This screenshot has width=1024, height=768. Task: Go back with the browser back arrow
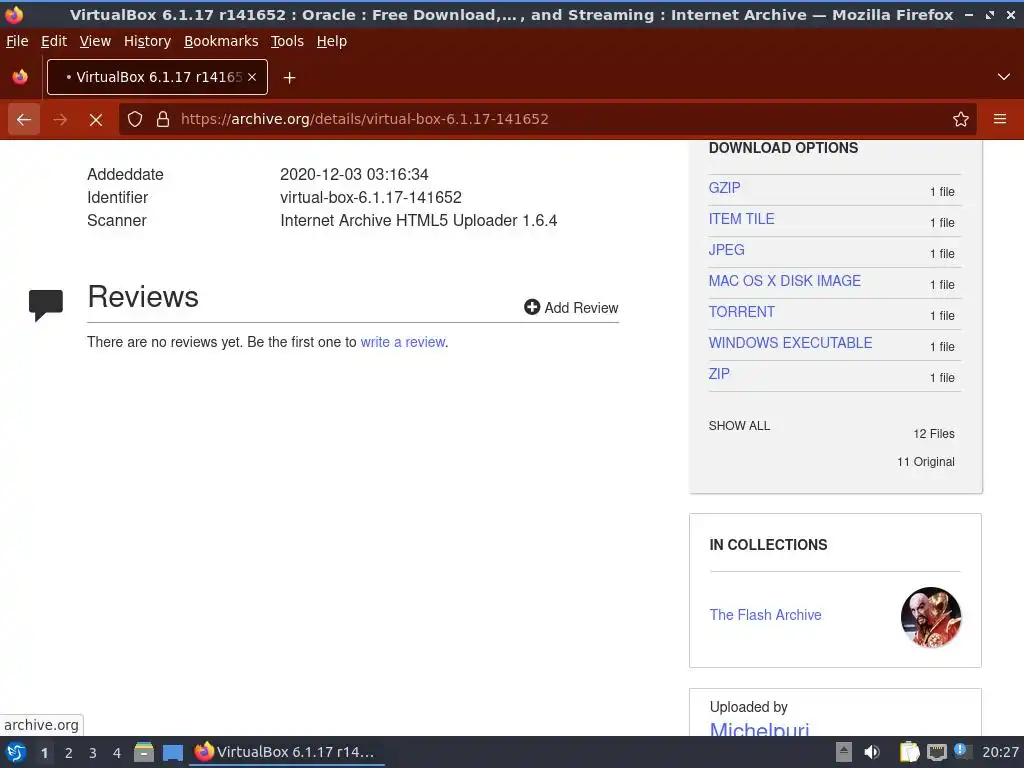(x=24, y=119)
